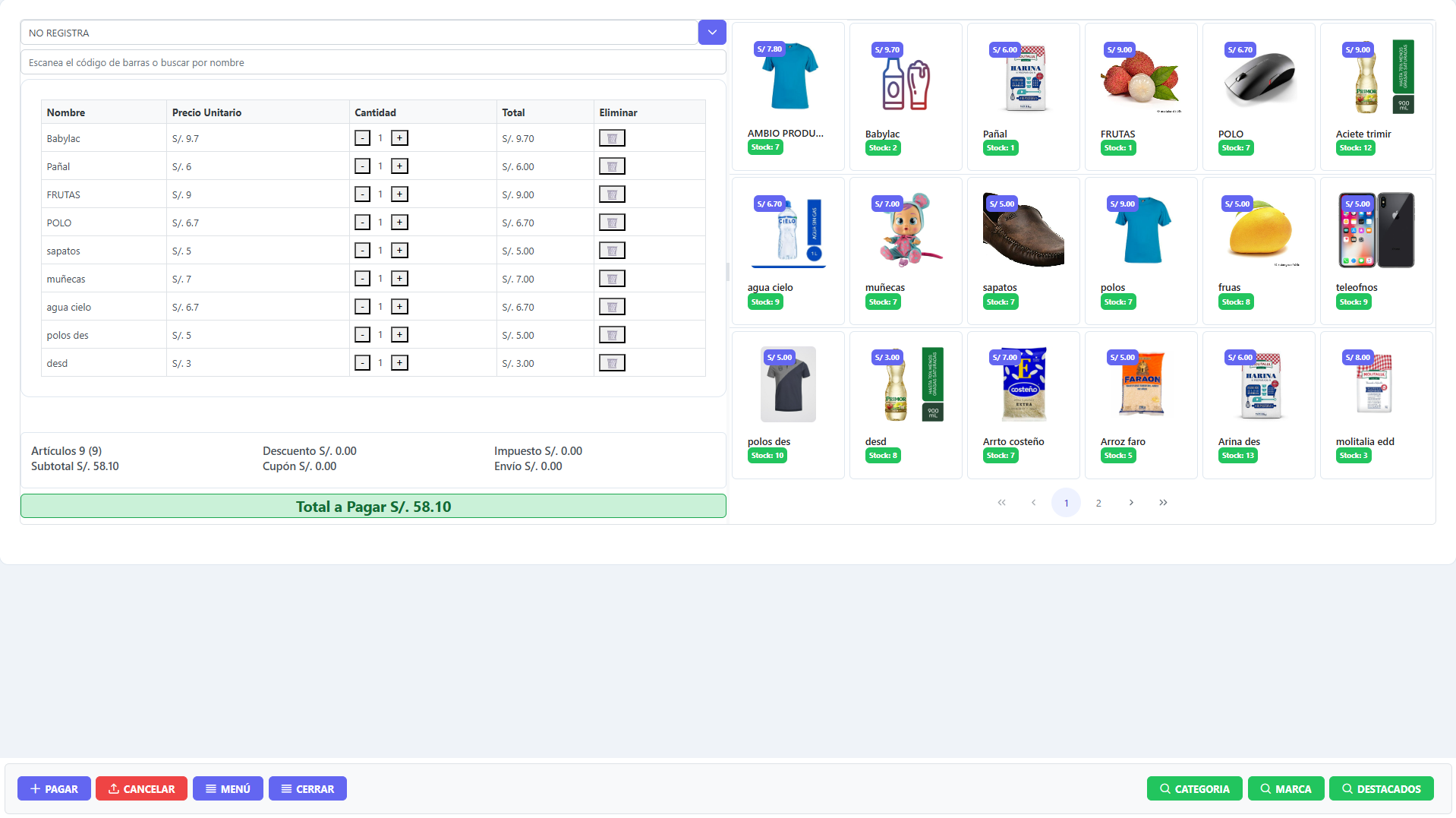Click the barcode search input field
The height and width of the screenshot is (818, 1456).
tap(373, 62)
